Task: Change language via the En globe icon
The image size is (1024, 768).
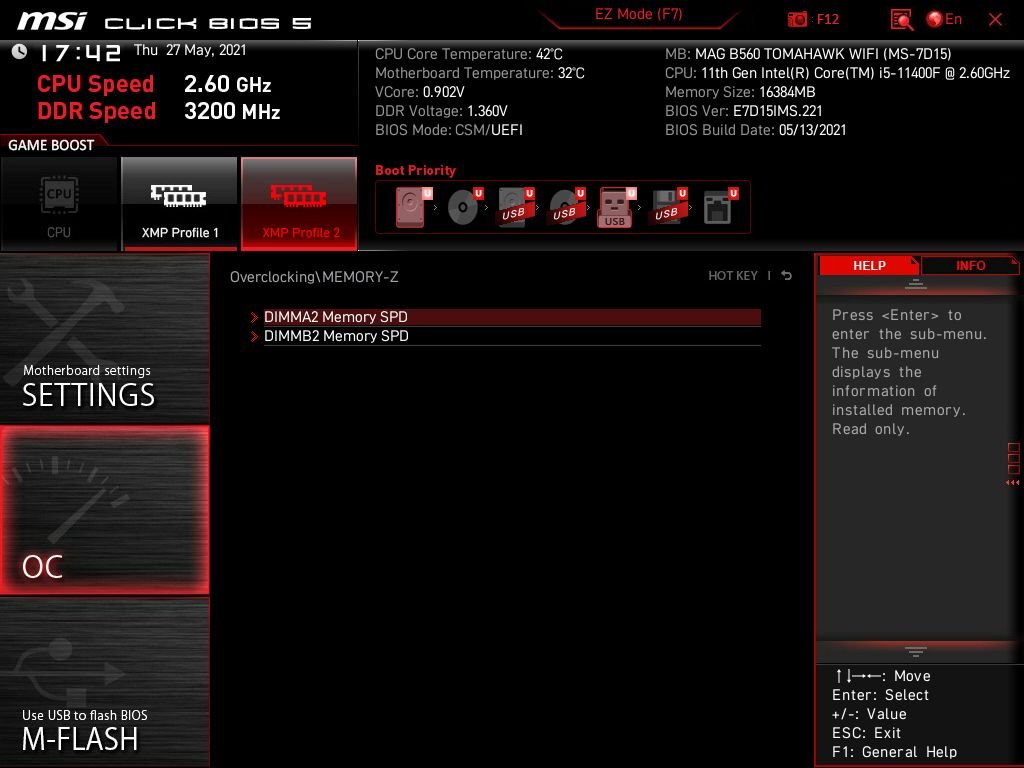Action: click(944, 19)
